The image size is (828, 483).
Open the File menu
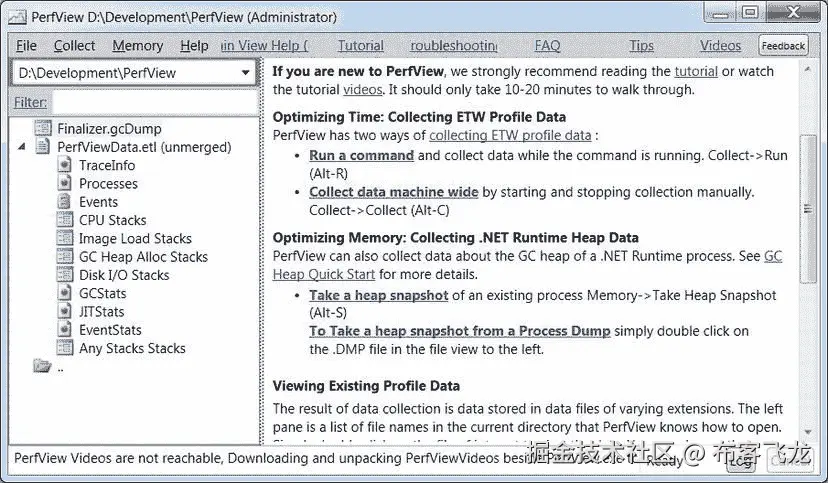click(x=26, y=46)
